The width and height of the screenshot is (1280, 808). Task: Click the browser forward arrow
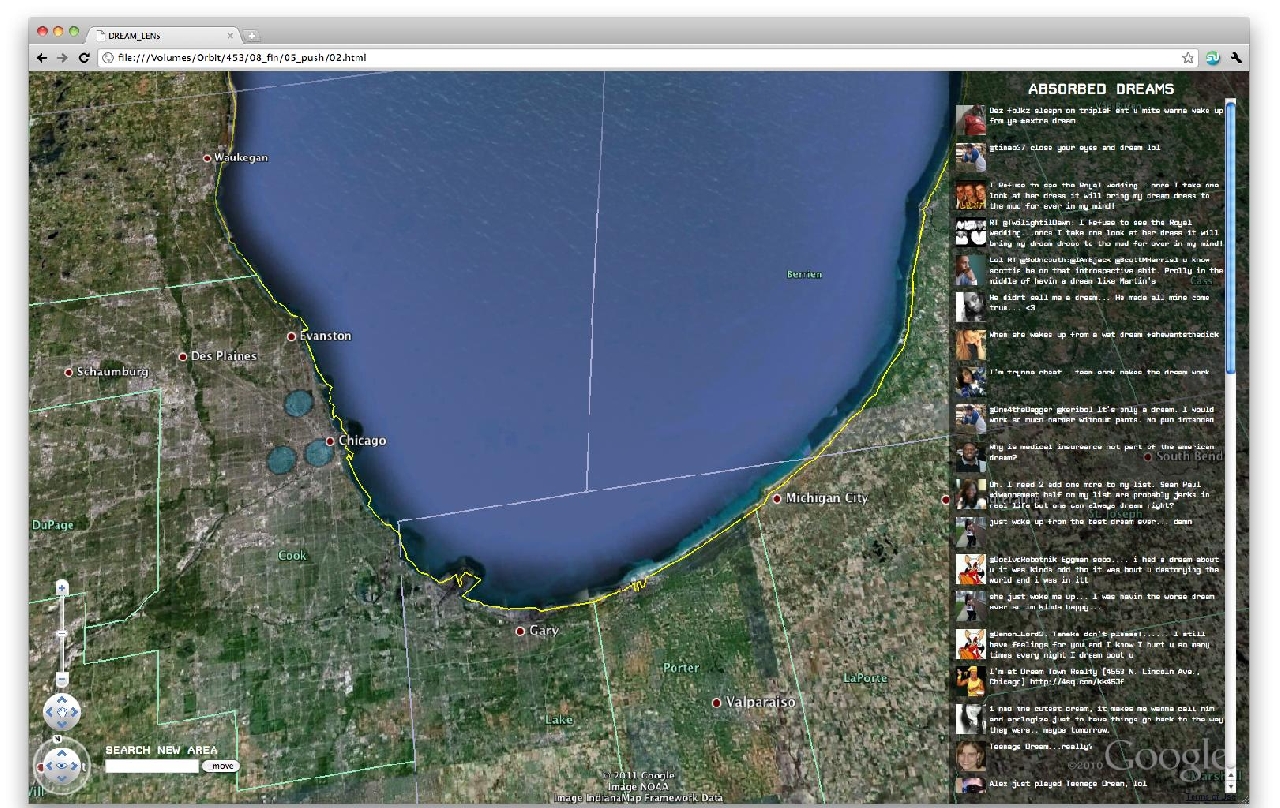63,58
